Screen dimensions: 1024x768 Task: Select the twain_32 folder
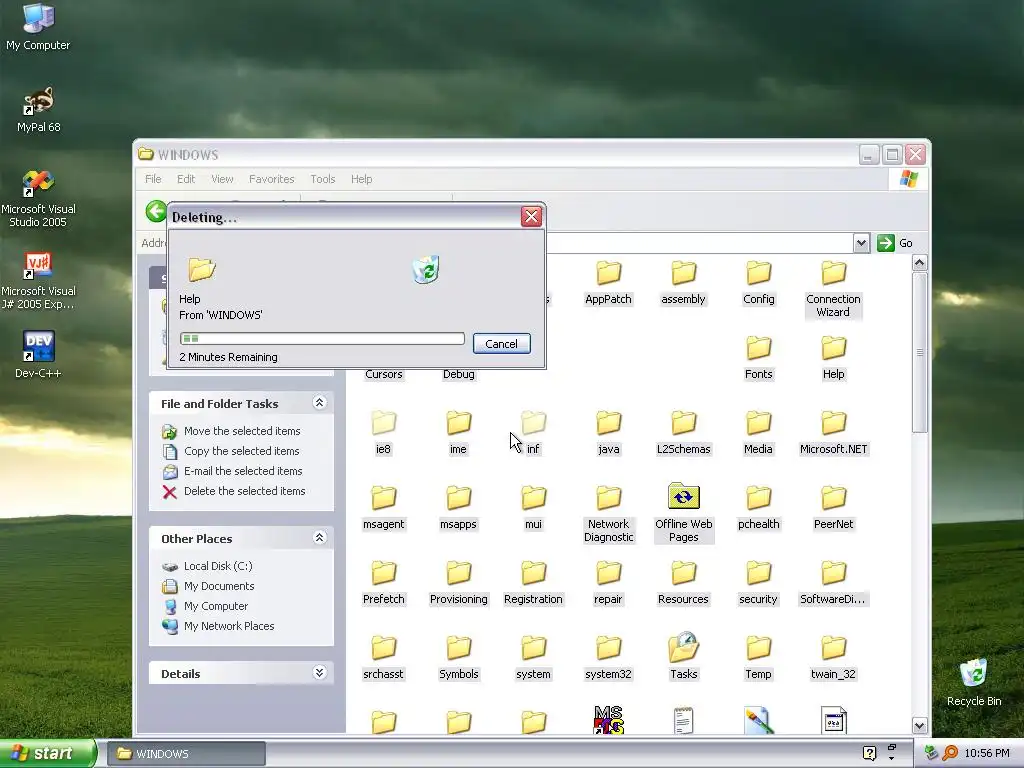(x=833, y=658)
